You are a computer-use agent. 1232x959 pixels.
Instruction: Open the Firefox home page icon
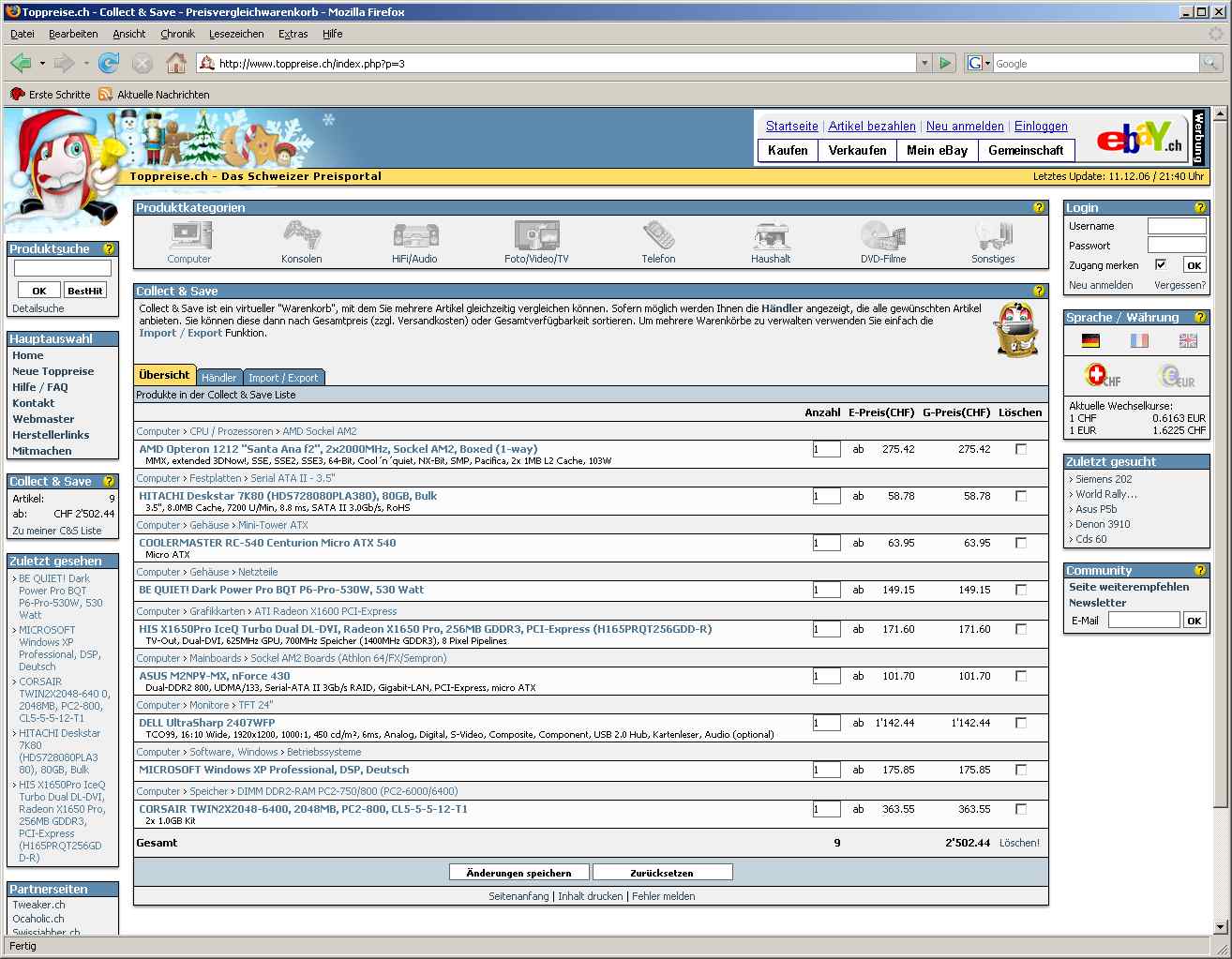(176, 63)
